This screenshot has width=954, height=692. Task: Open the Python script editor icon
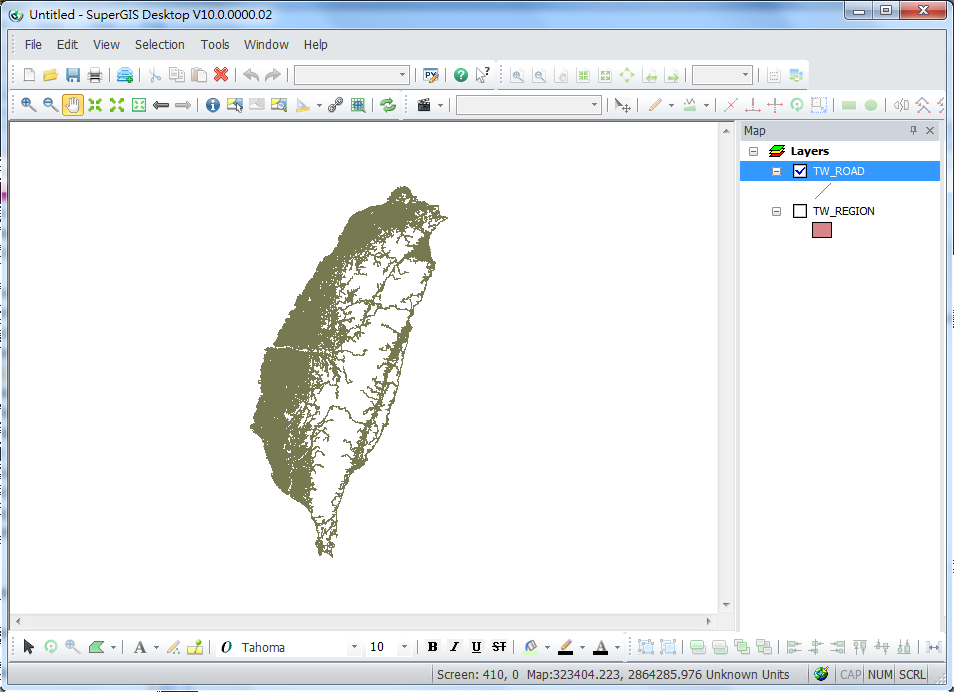[x=431, y=75]
